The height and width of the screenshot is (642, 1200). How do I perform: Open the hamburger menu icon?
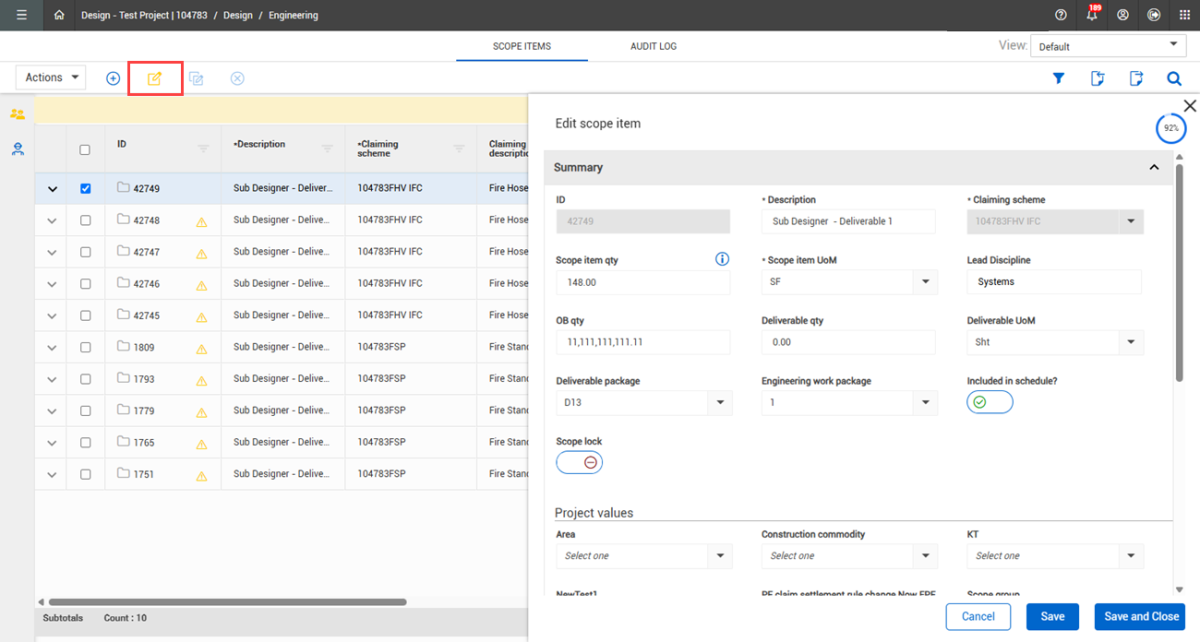[x=22, y=15]
